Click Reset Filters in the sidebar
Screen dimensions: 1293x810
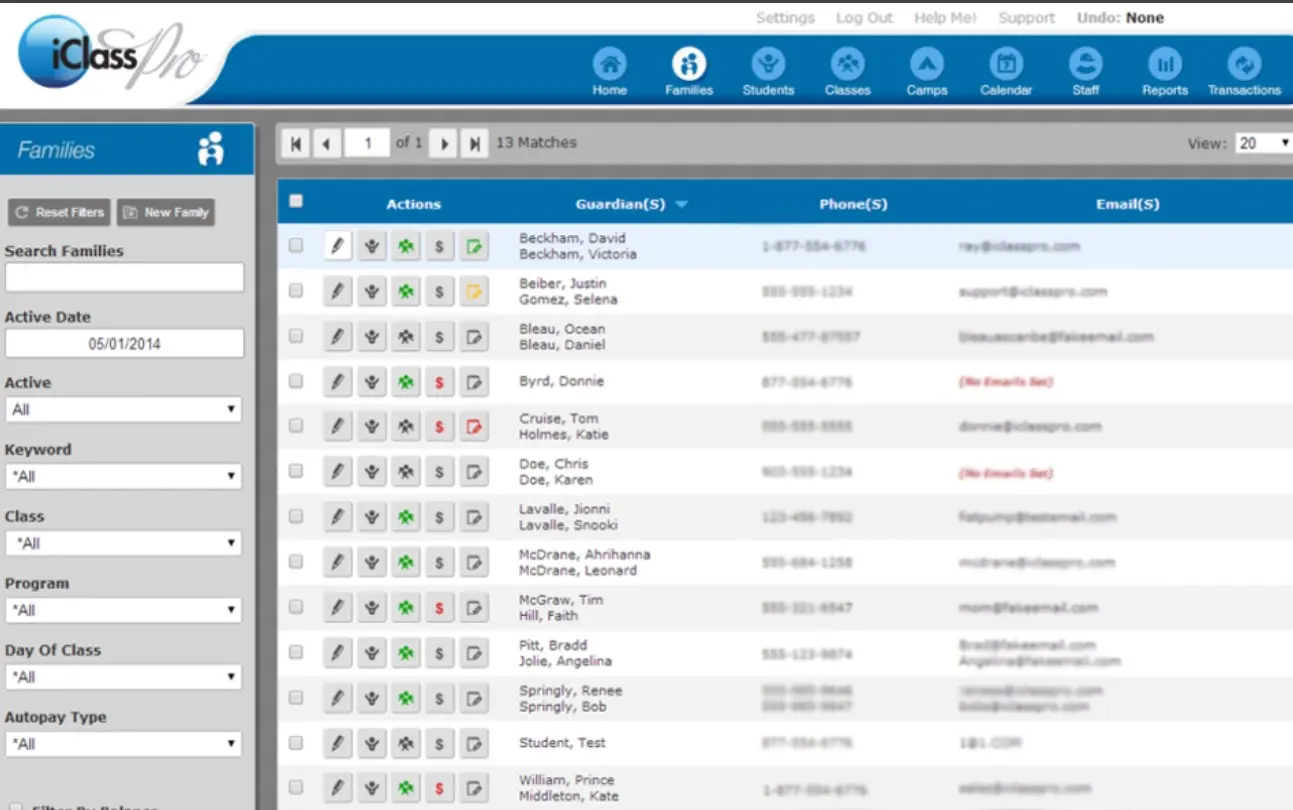(x=58, y=212)
